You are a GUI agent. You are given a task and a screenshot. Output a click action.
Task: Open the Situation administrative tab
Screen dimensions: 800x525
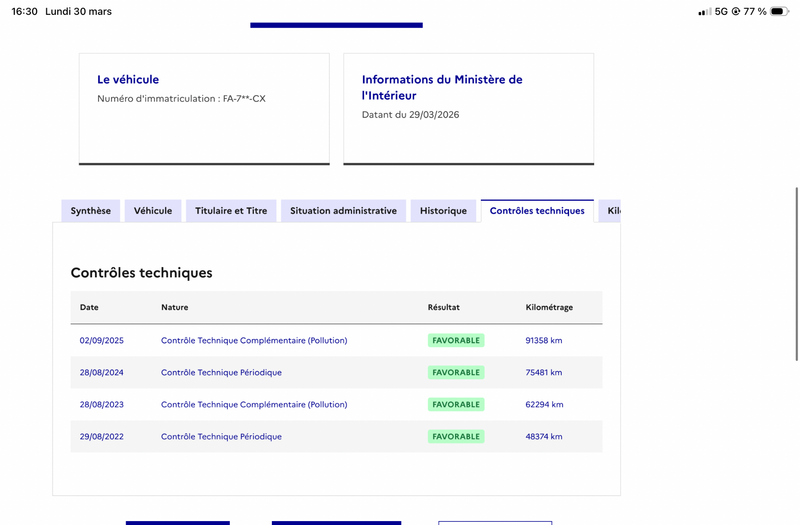point(343,211)
